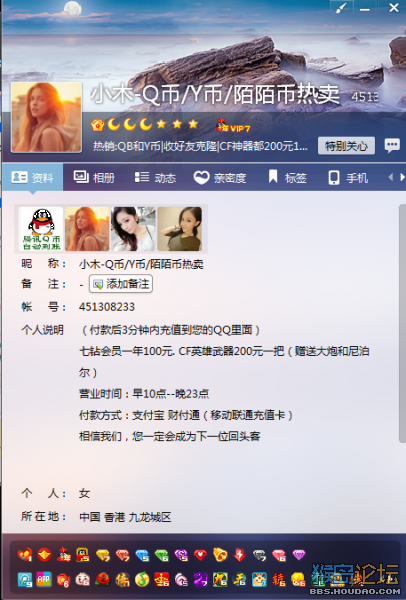Viewport: 406px width, 600px height.
Task: Click the purple S diamond badge
Action: pyautogui.click(x=181, y=555)
